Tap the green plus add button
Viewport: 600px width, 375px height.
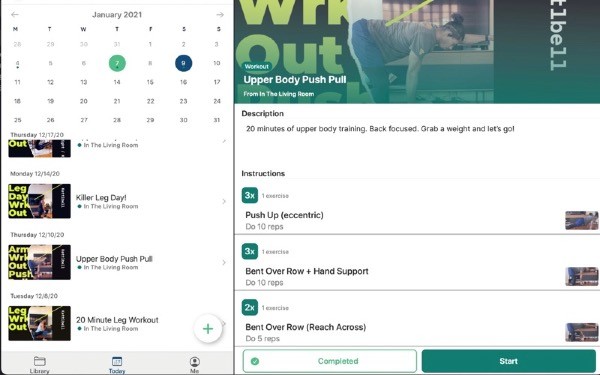(208, 329)
